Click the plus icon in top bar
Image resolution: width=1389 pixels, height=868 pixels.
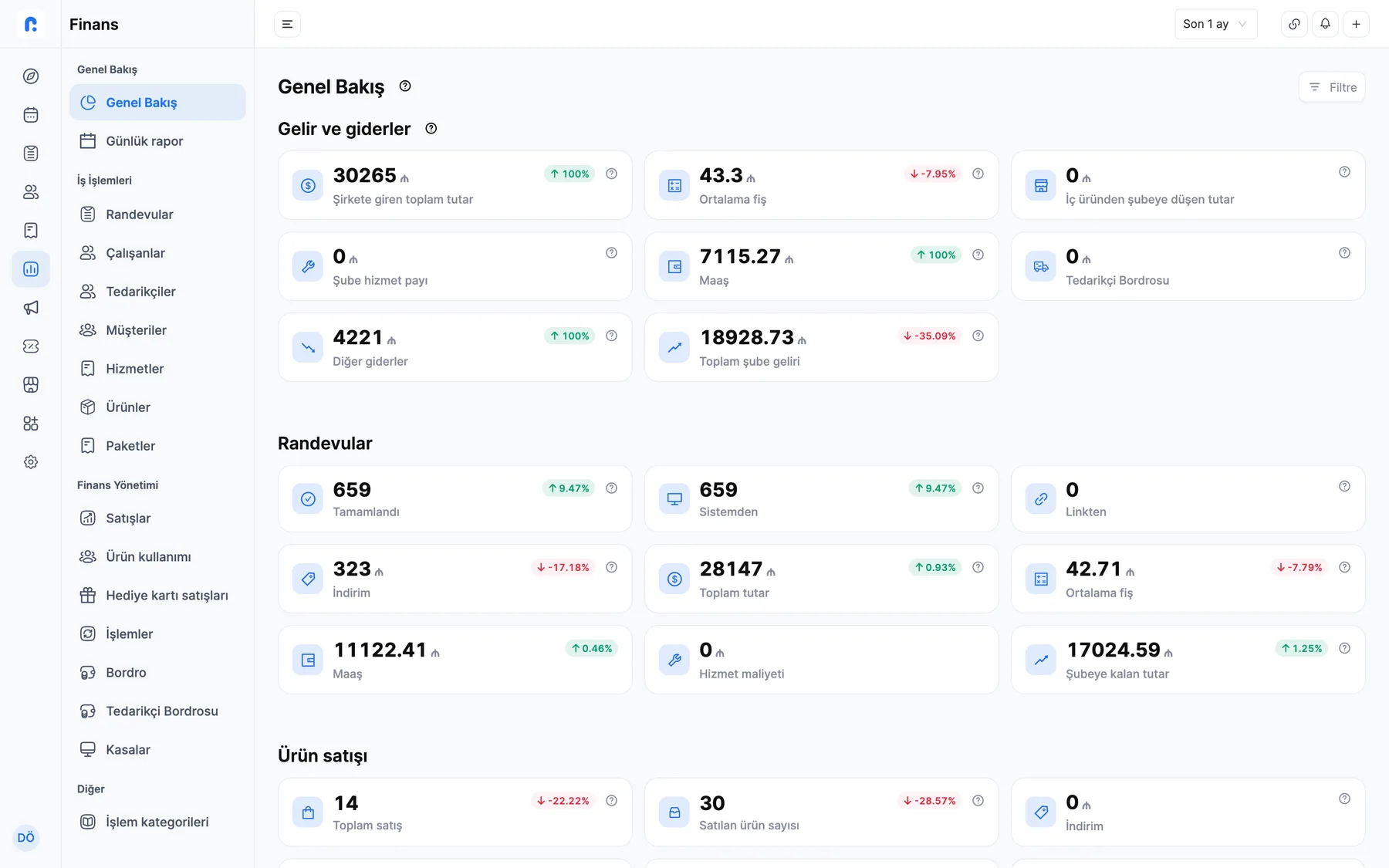pyautogui.click(x=1356, y=24)
